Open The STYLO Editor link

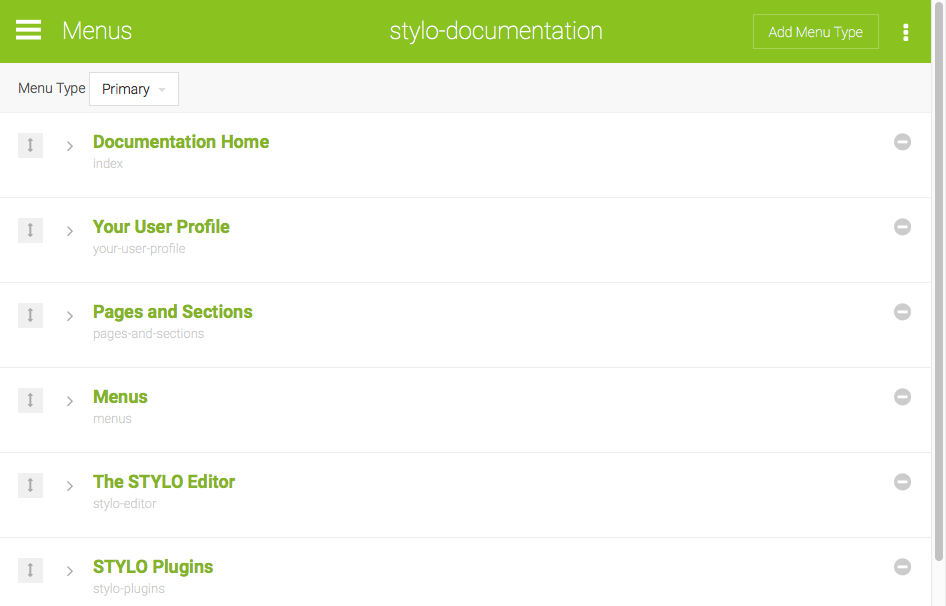(x=164, y=482)
